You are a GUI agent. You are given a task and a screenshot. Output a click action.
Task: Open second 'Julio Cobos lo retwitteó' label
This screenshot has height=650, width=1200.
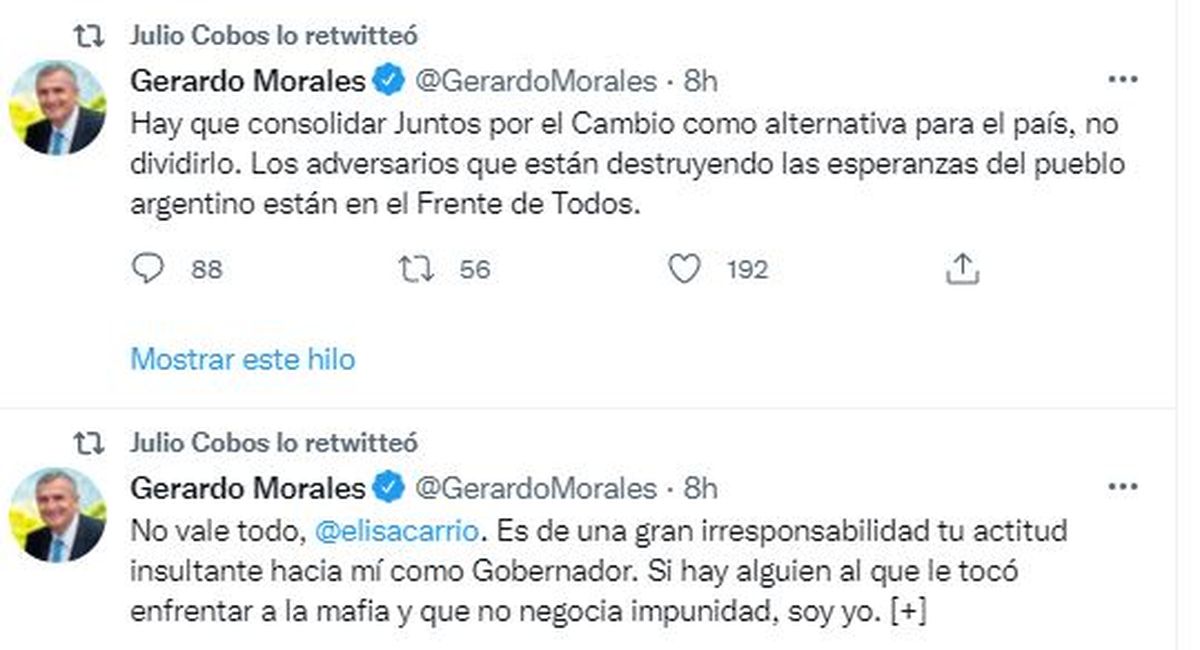pyautogui.click(x=274, y=441)
